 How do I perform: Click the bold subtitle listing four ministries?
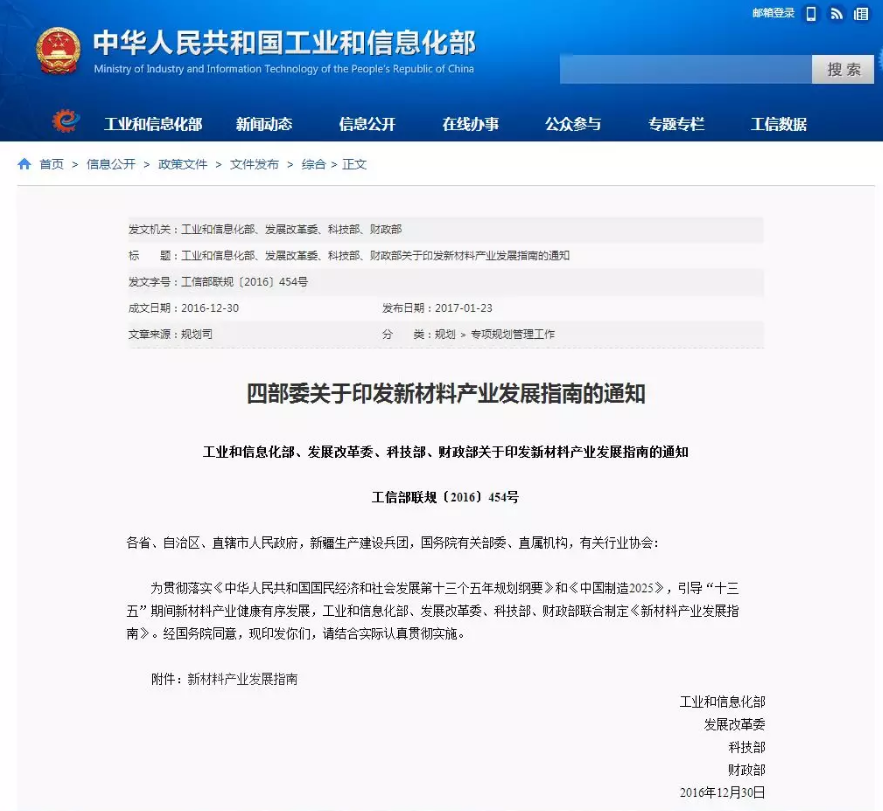(x=445, y=452)
